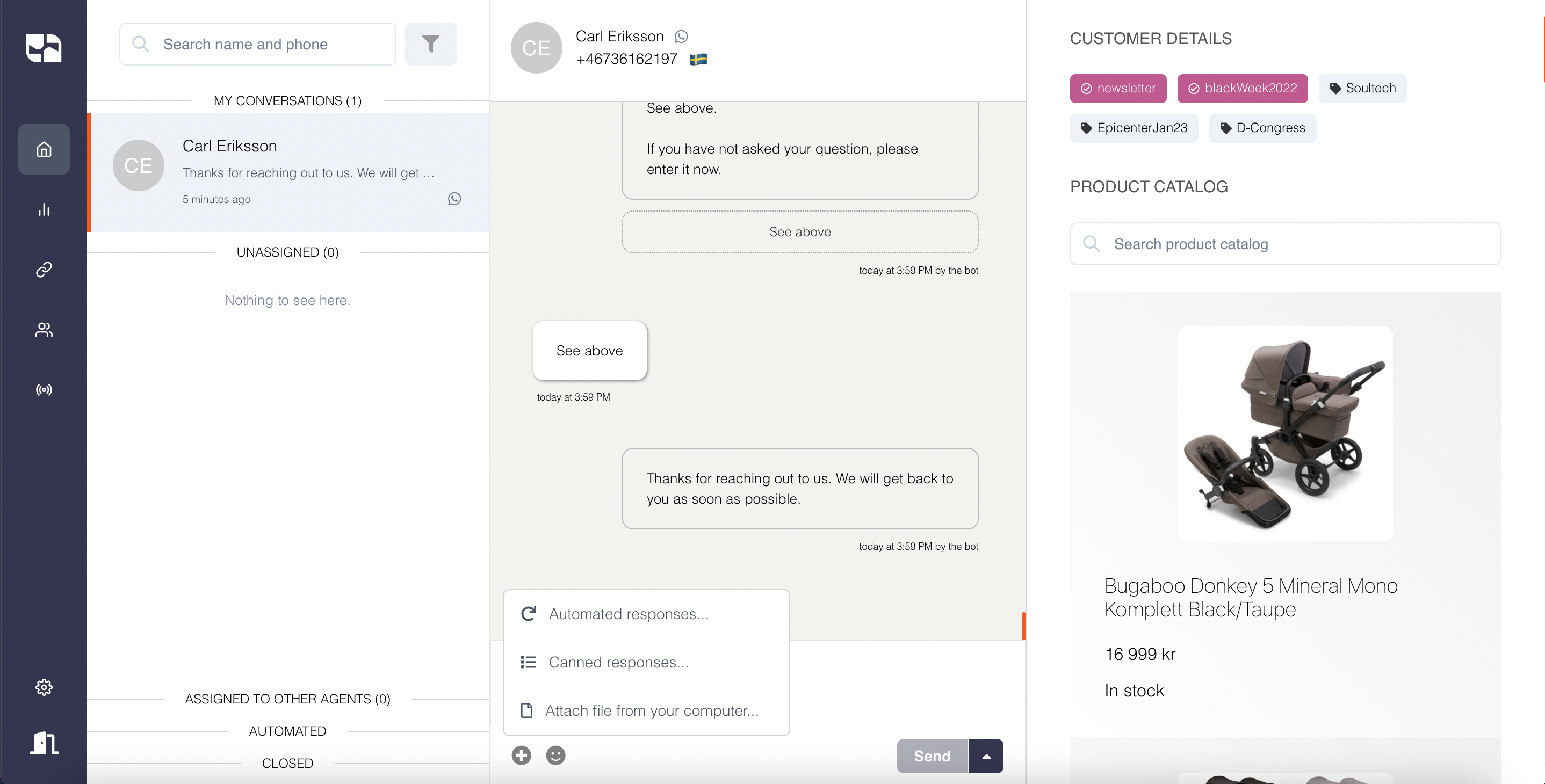The image size is (1545, 784).
Task: Click the home icon in sidebar
Action: pyautogui.click(x=44, y=149)
